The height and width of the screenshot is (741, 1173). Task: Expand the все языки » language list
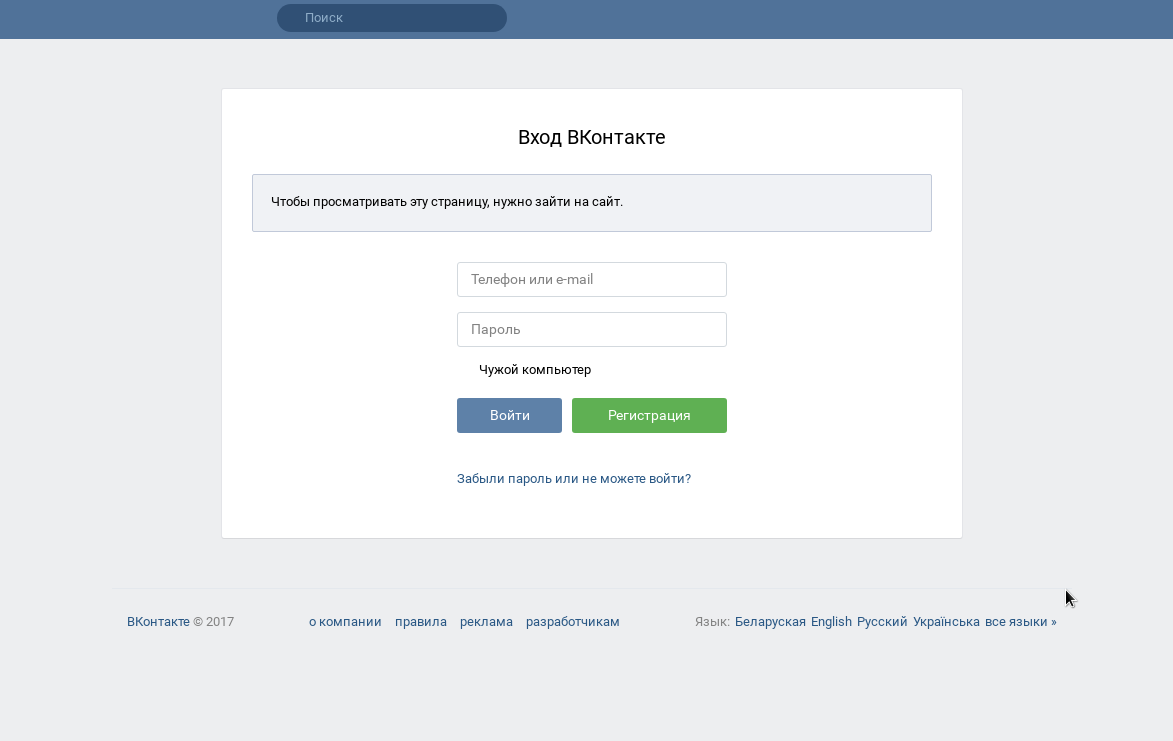[1020, 622]
